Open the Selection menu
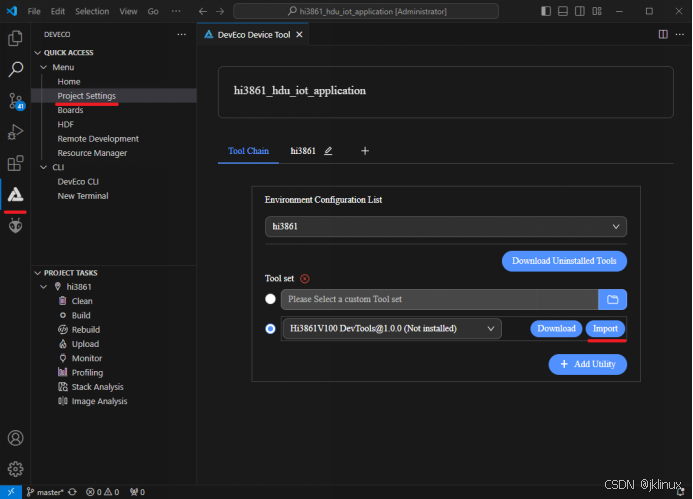Screen dimensions: 693x499 (92, 11)
